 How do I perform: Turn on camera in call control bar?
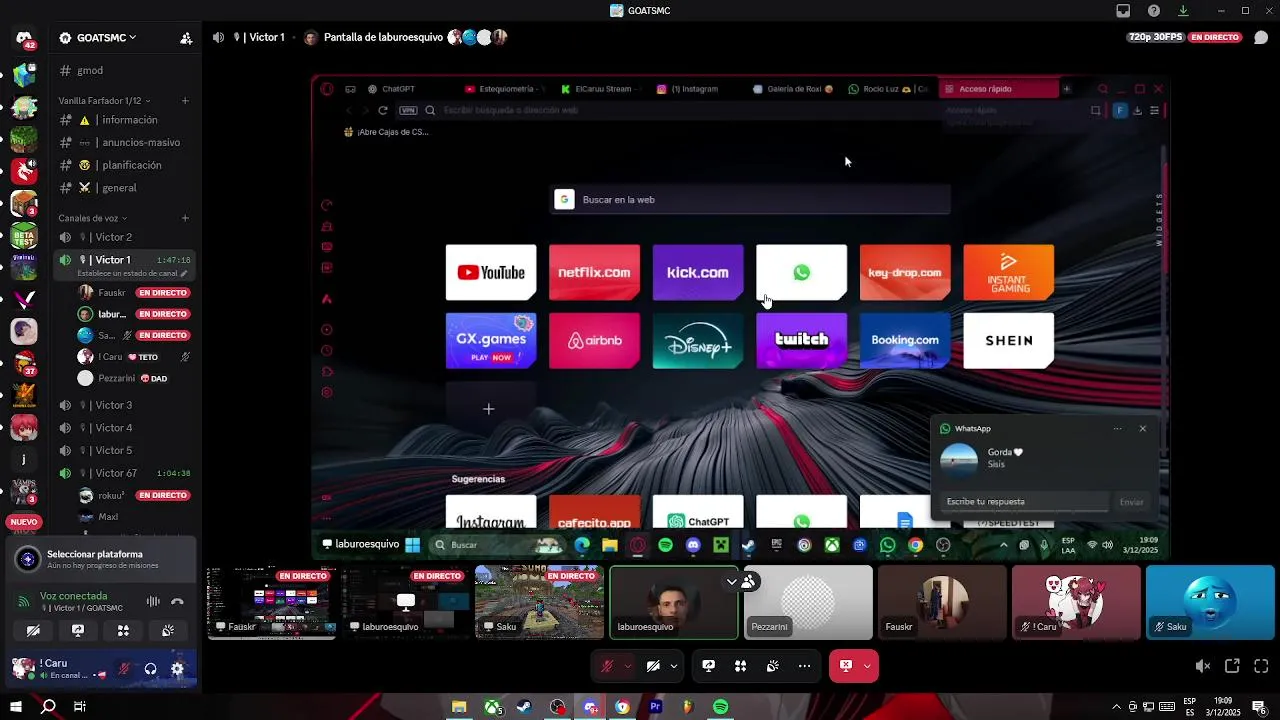point(653,666)
